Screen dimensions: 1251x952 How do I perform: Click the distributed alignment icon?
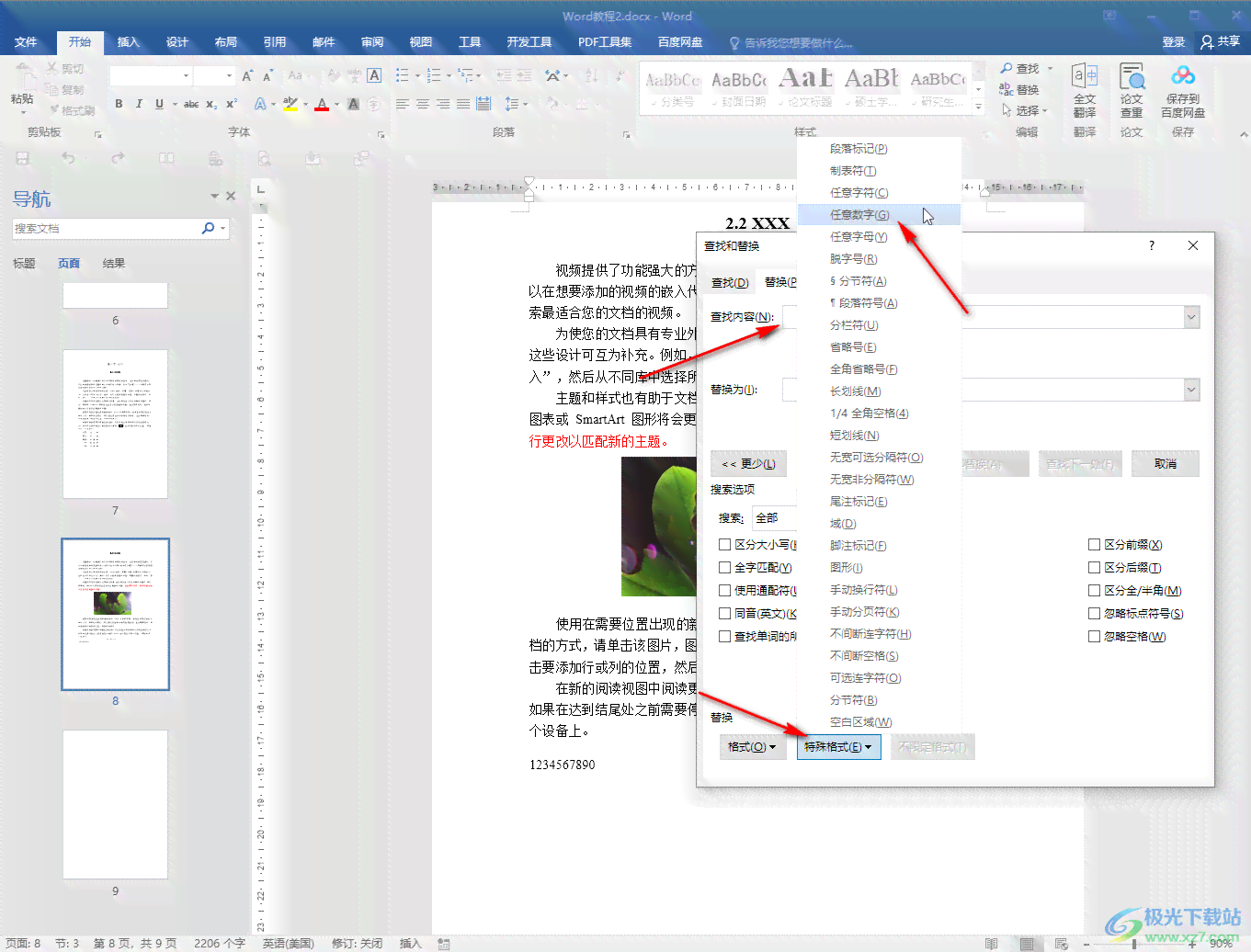pyautogui.click(x=483, y=104)
